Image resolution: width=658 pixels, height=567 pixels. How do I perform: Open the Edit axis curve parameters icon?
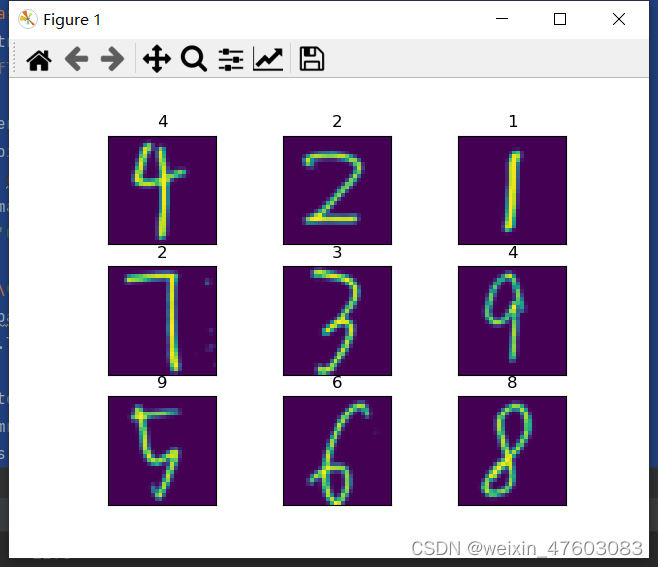coord(268,59)
